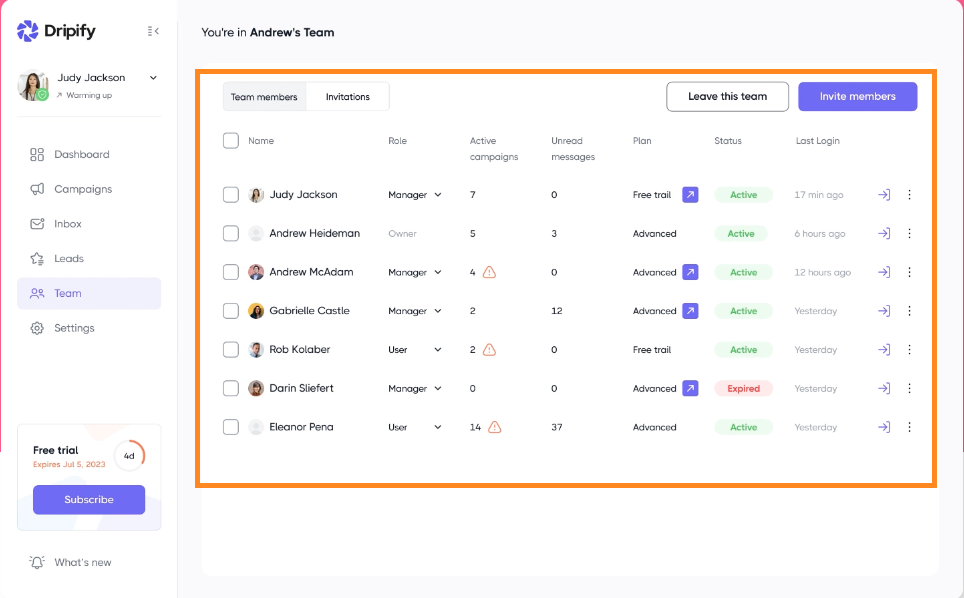
Task: Click the upgrade arrow icon beside Judy Jackson's plan
Action: tap(690, 195)
